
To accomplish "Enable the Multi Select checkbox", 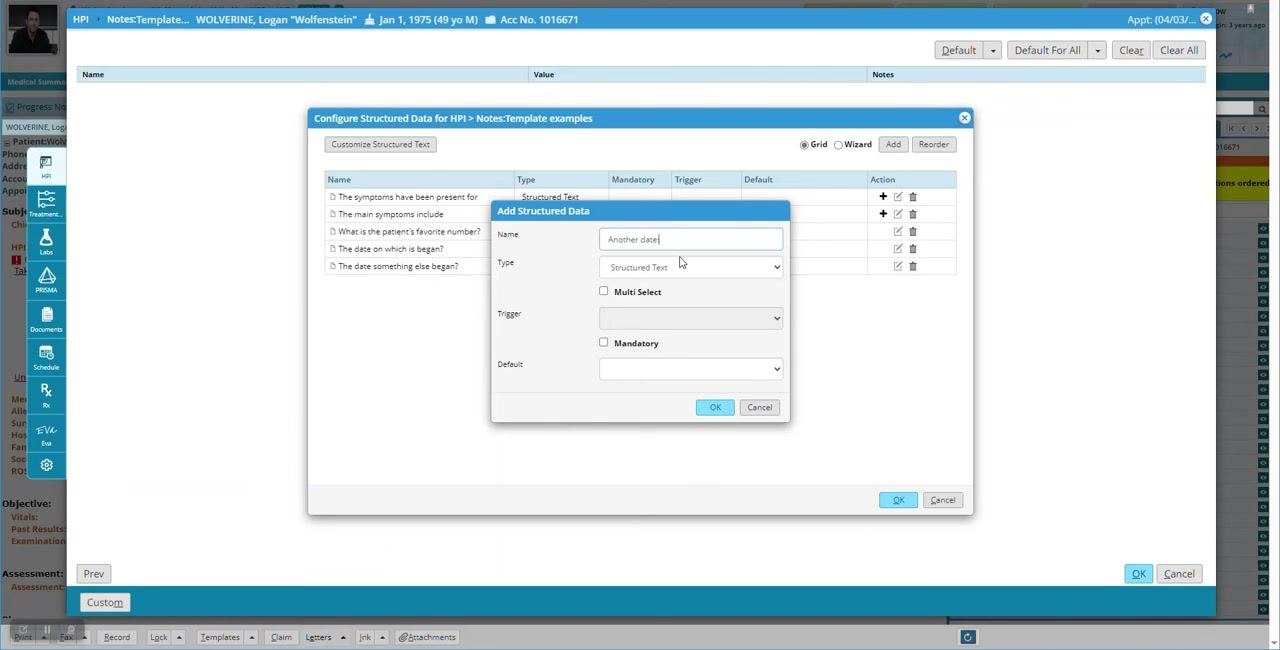I will (x=604, y=291).
